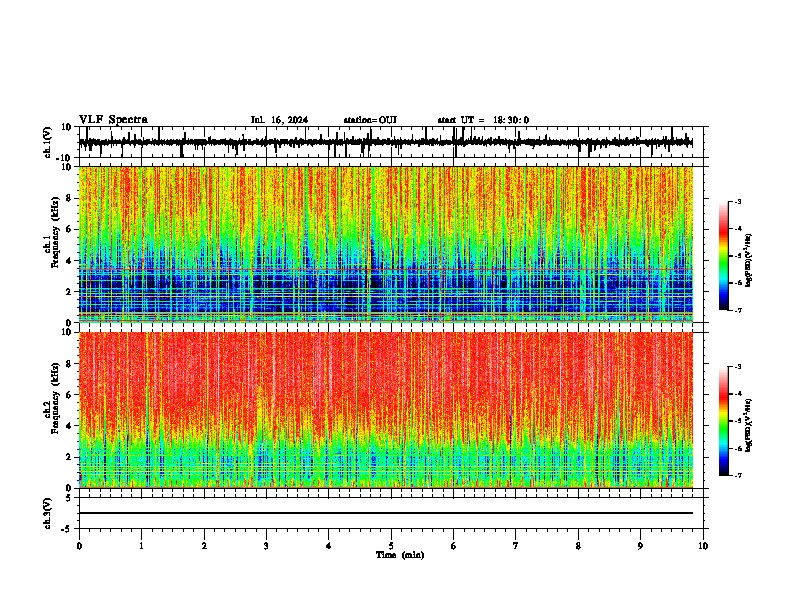
Task: Click the time axis tick label '5'
Action: click(391, 546)
